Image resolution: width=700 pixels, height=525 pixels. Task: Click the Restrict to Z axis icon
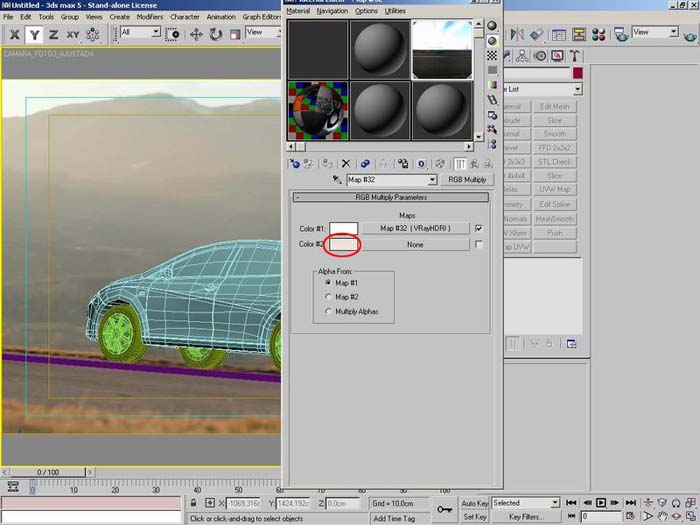click(53, 34)
